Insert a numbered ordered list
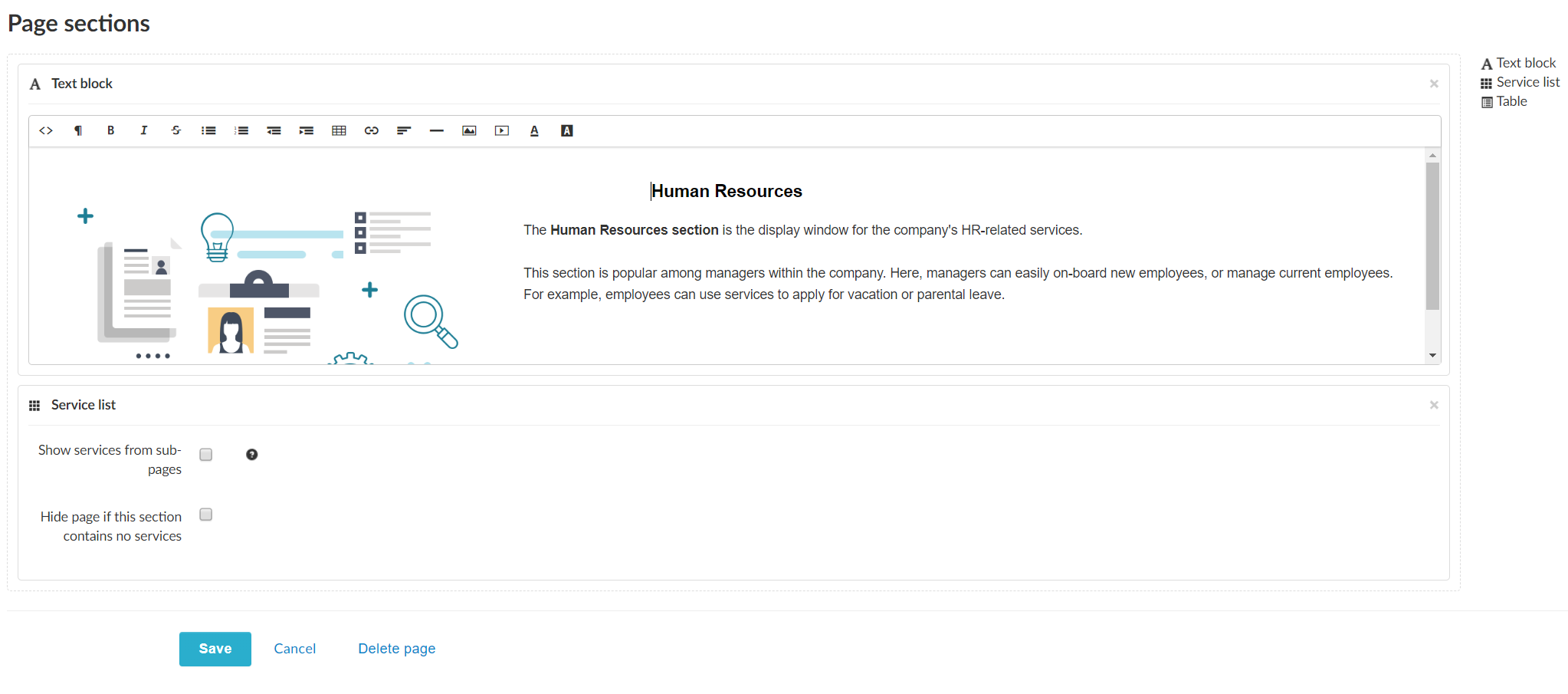Image resolution: width=1568 pixels, height=694 pixels. click(241, 130)
